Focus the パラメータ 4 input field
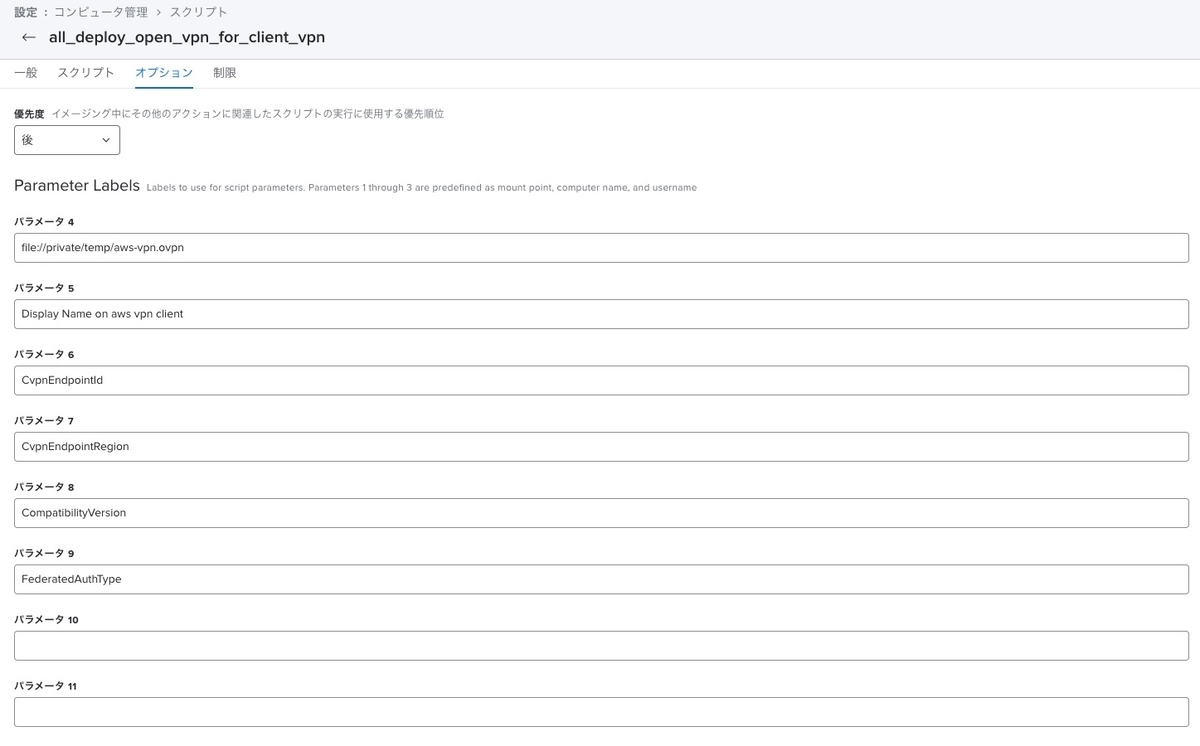Image resolution: width=1200 pixels, height=746 pixels. point(601,248)
